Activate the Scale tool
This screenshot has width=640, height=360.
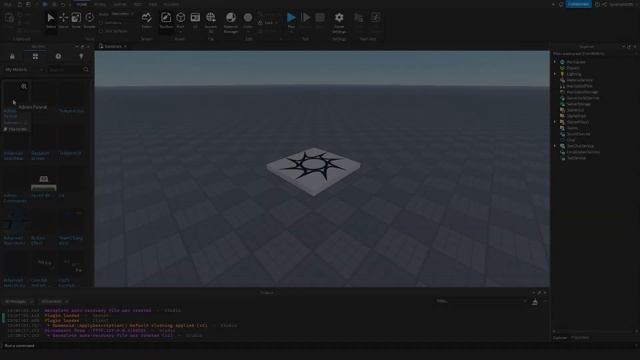76,21
